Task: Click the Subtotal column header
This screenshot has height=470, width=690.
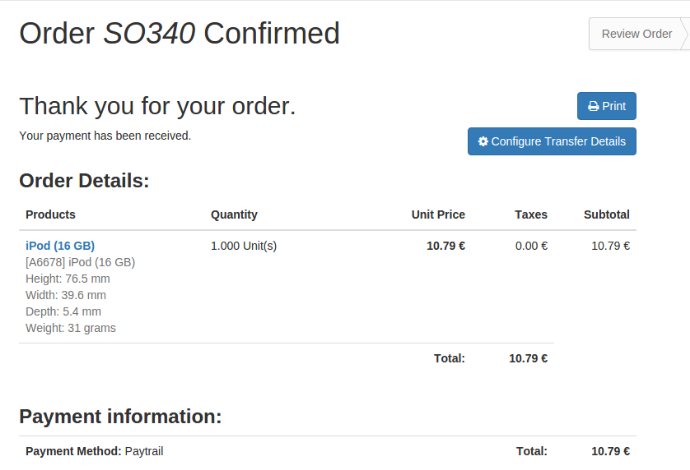Action: [x=606, y=215]
